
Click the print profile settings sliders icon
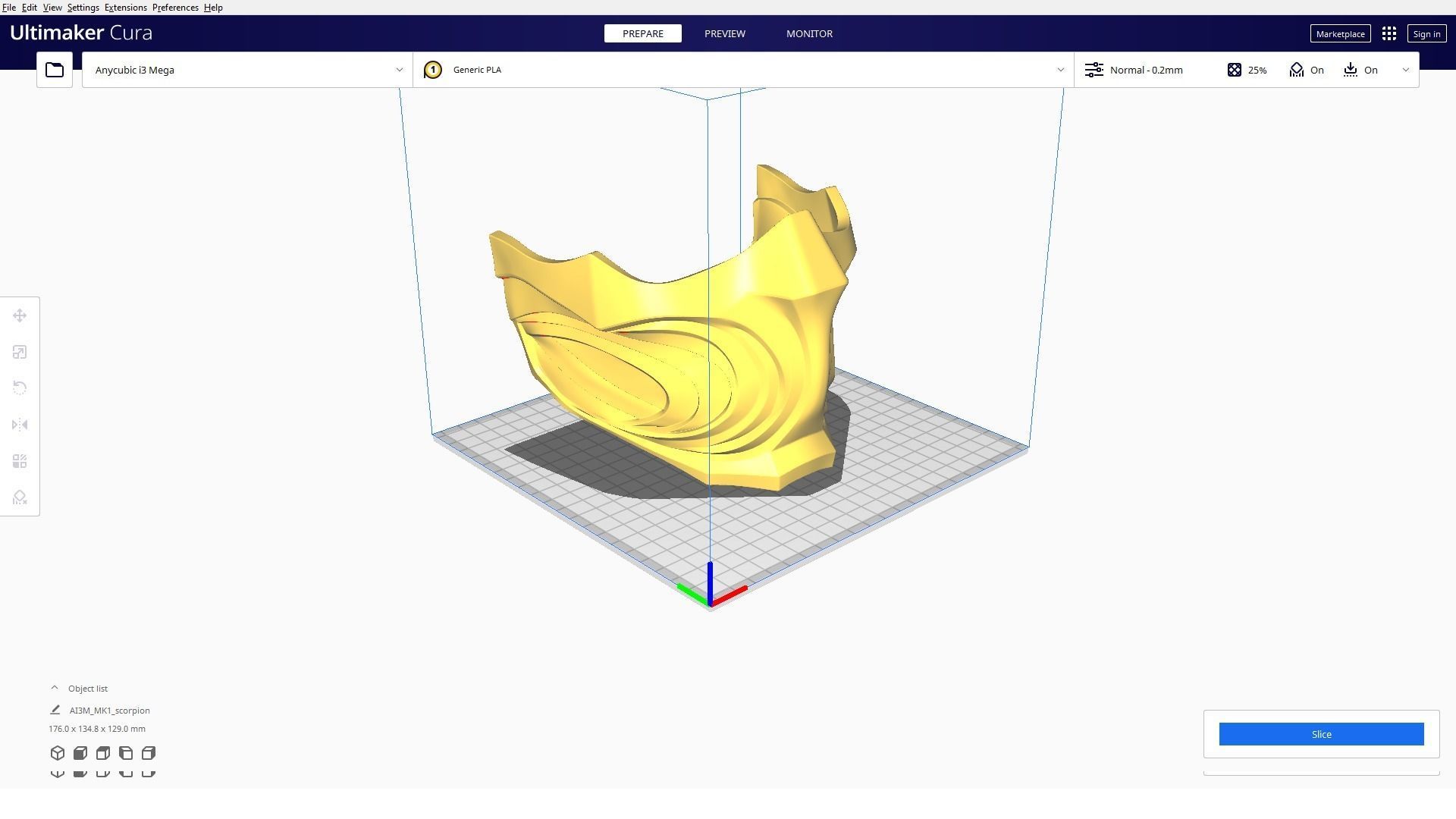1094,70
